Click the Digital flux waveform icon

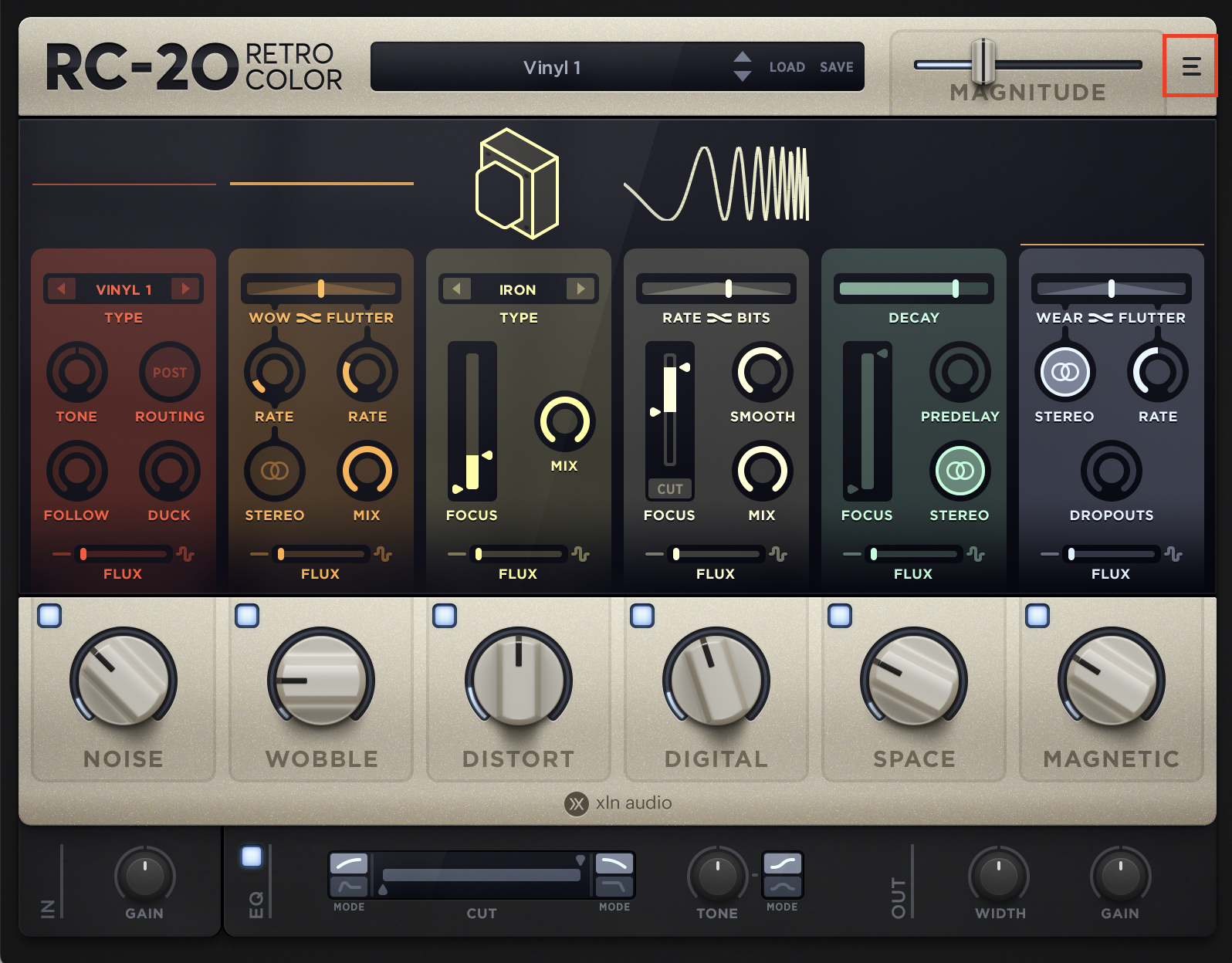pyautogui.click(x=778, y=554)
